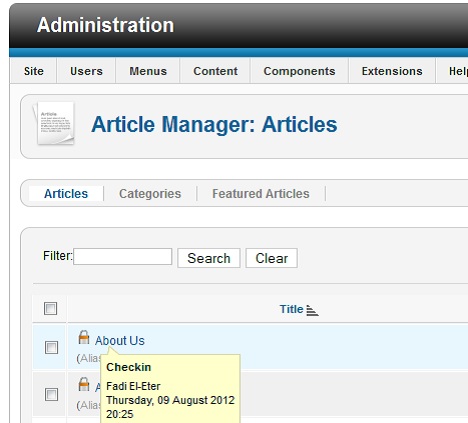This screenshot has height=423, width=468.
Task: Click the Checkin tooltip title
Action: tap(129, 367)
